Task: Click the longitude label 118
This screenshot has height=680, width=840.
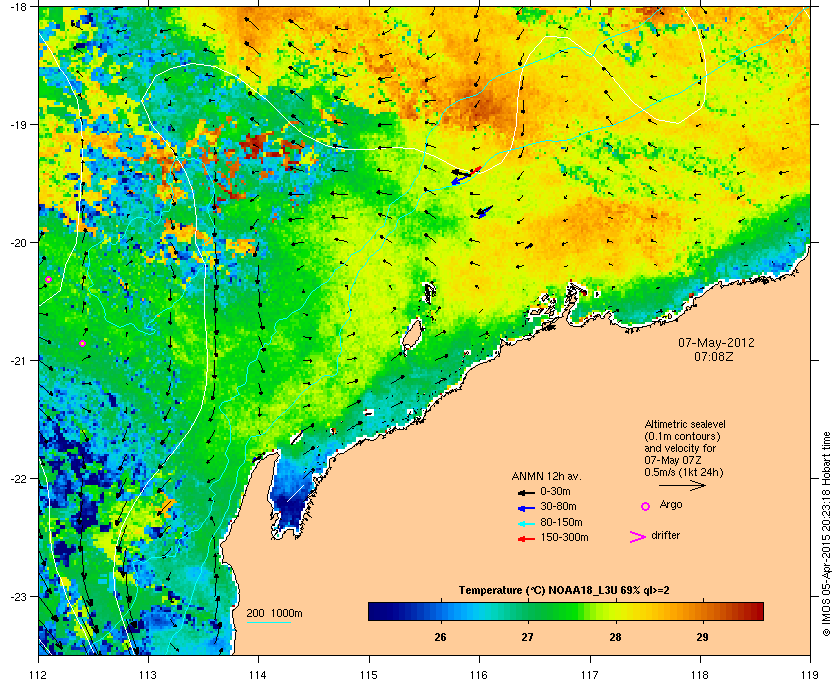Action: (x=700, y=674)
